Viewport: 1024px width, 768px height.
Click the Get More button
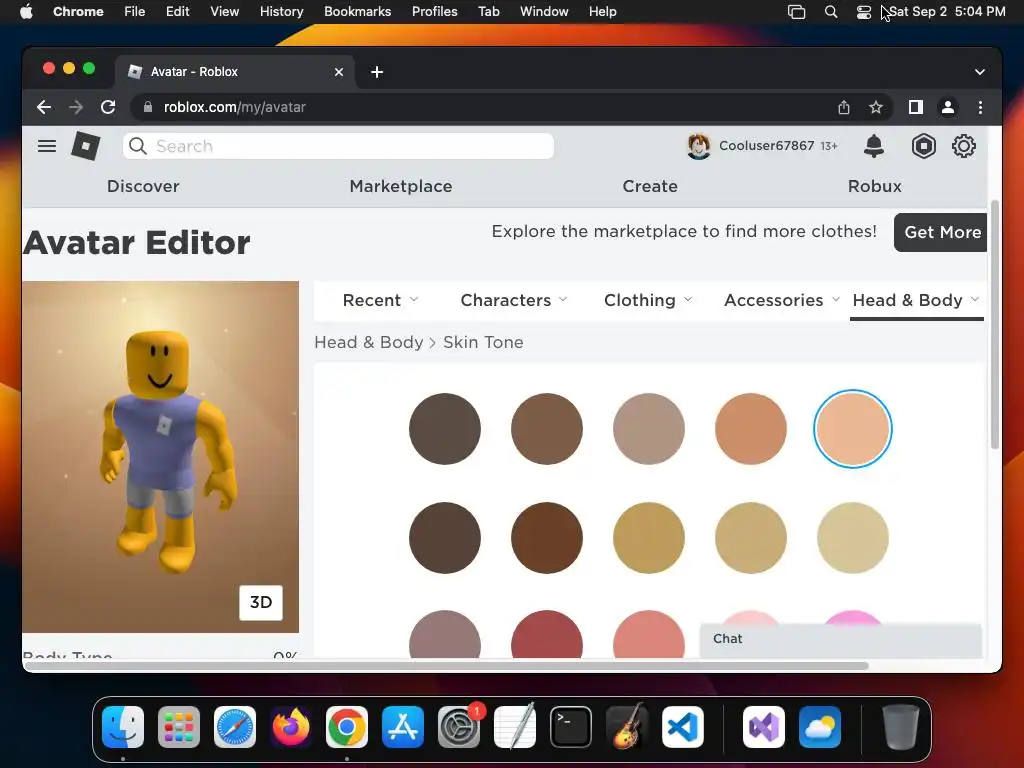click(941, 232)
